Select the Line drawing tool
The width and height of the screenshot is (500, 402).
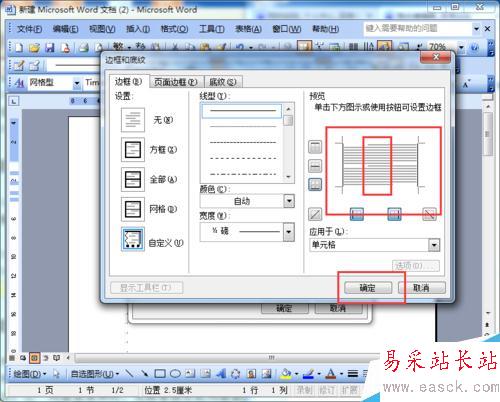[x=130, y=374]
